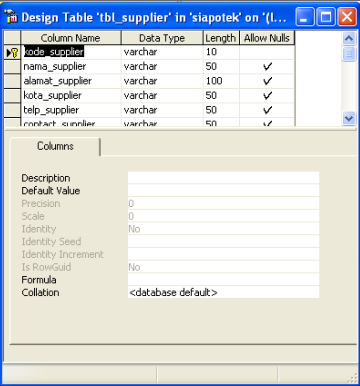The width and height of the screenshot is (360, 386).
Task: Switch to the Columns tab
Action: point(55,146)
